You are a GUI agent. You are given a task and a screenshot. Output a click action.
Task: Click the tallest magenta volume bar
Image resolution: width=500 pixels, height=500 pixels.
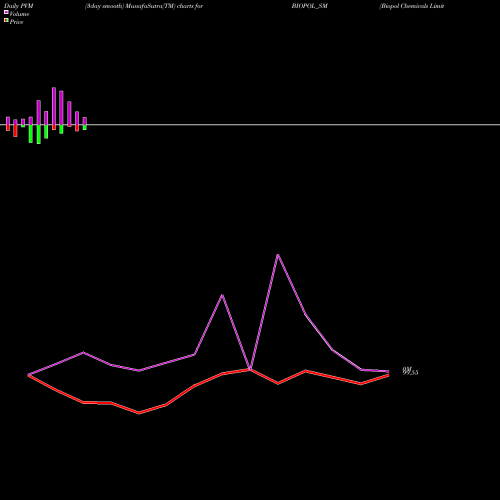54,106
